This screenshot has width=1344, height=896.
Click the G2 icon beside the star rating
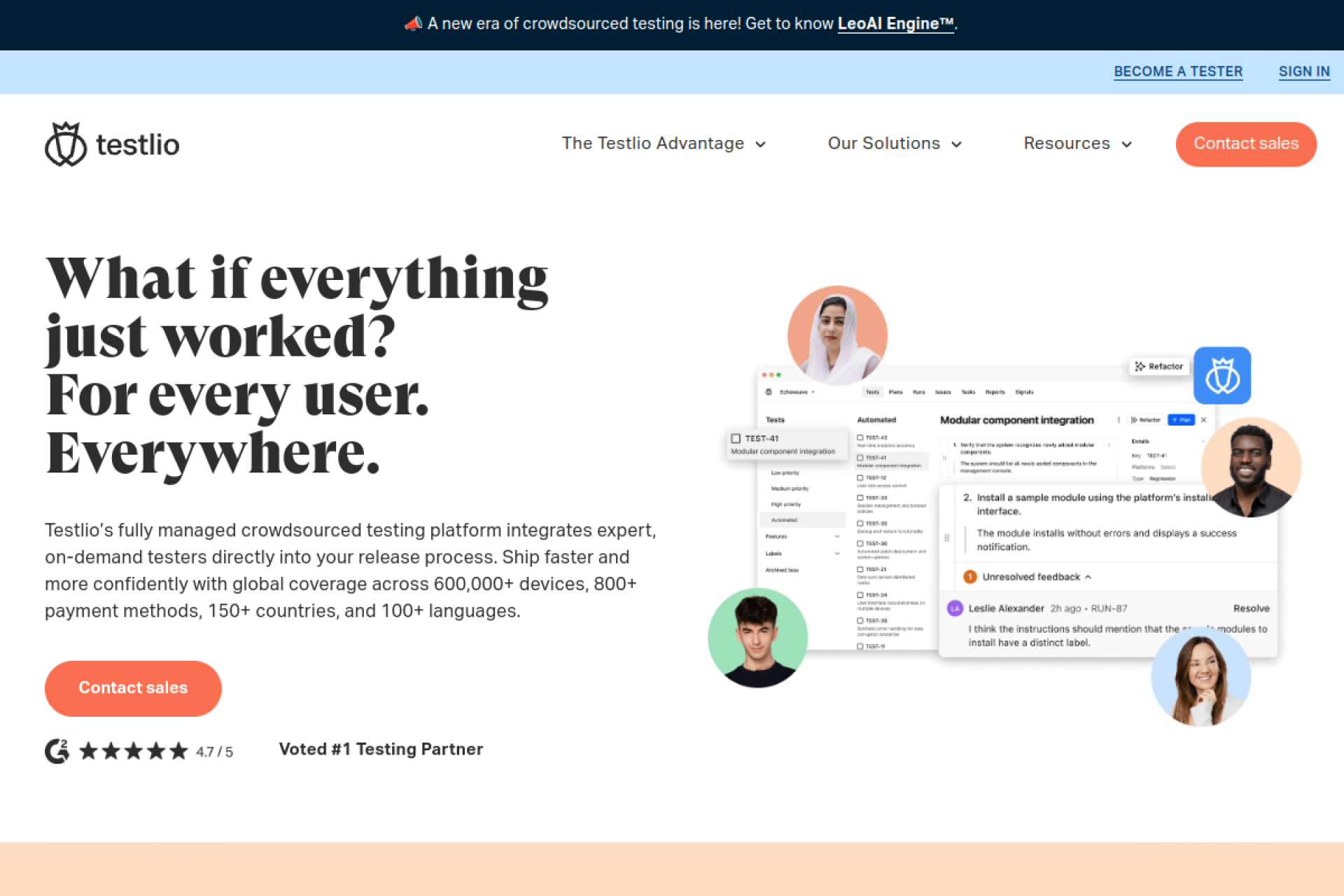(57, 751)
